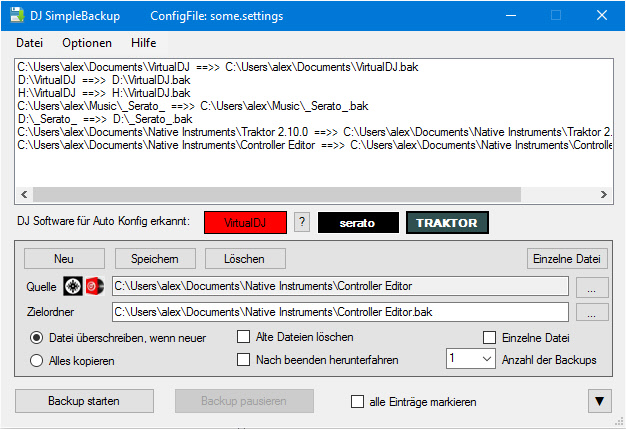626x429 pixels.
Task: Select the 'Controller Editor' list entry
Action: click(x=314, y=145)
